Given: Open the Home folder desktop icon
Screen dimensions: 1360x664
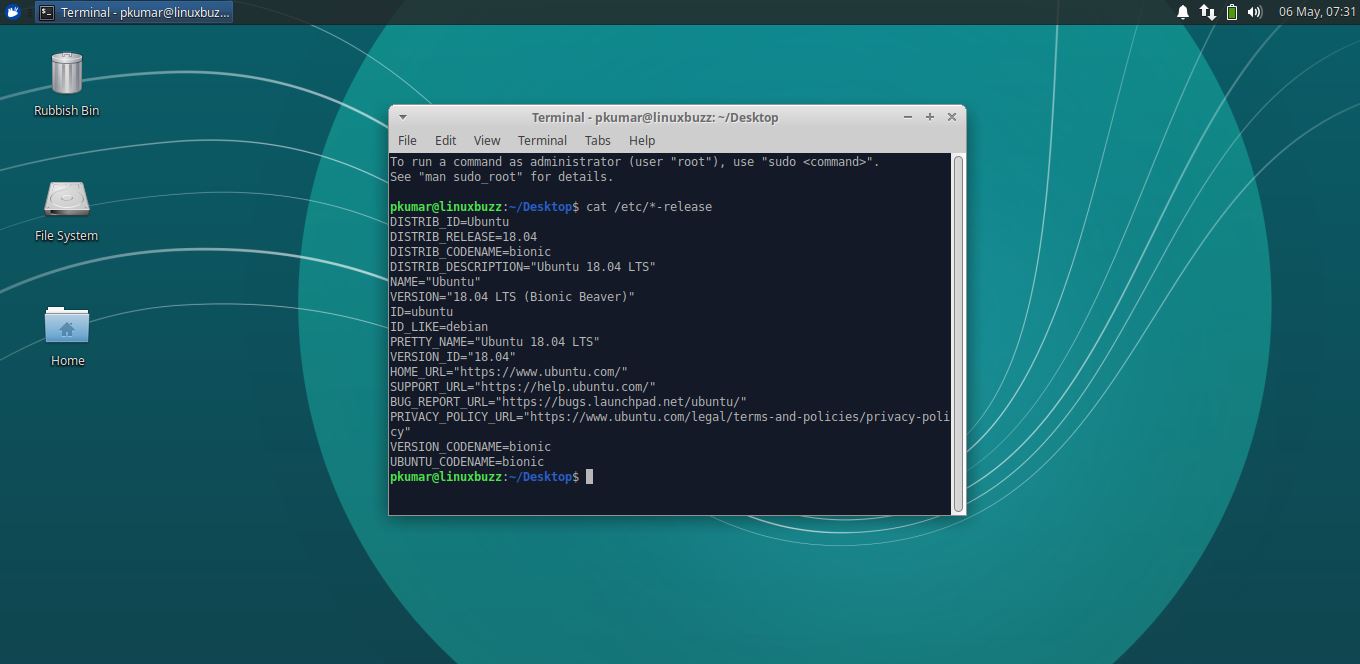Looking at the screenshot, I should click(x=67, y=336).
